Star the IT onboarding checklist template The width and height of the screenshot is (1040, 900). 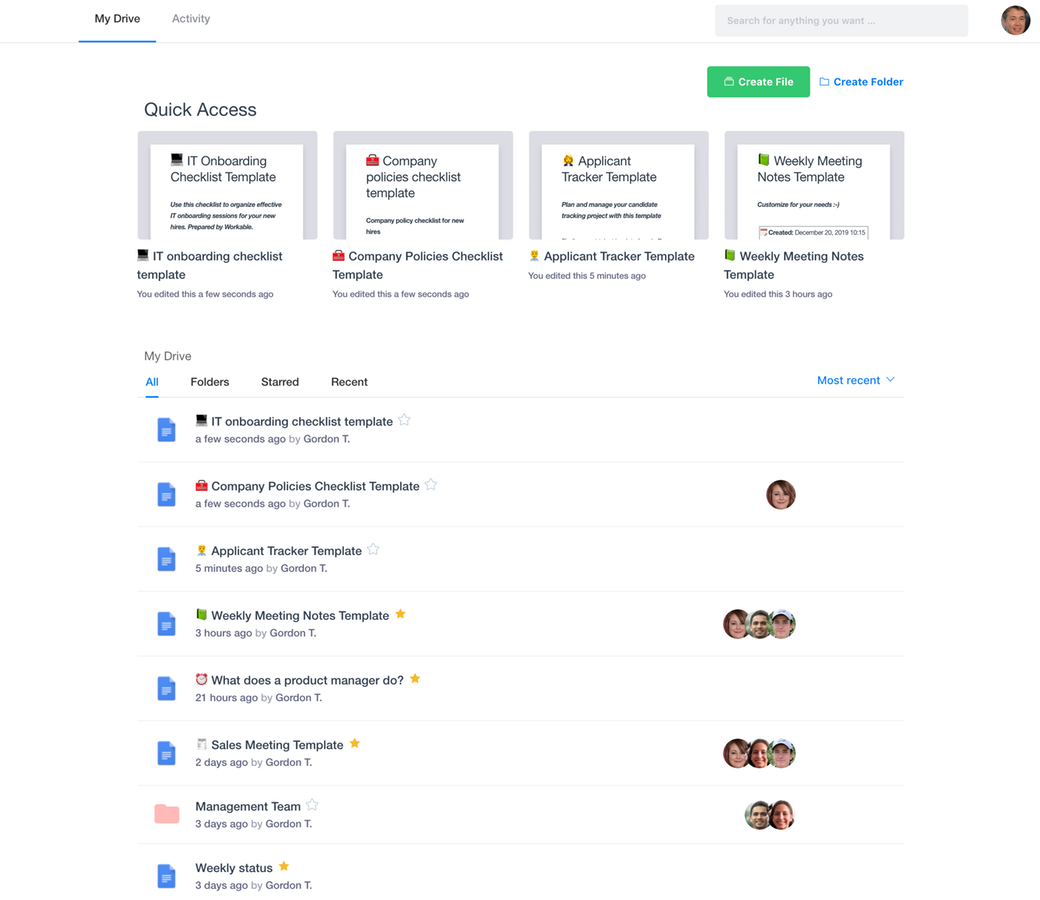pos(404,420)
